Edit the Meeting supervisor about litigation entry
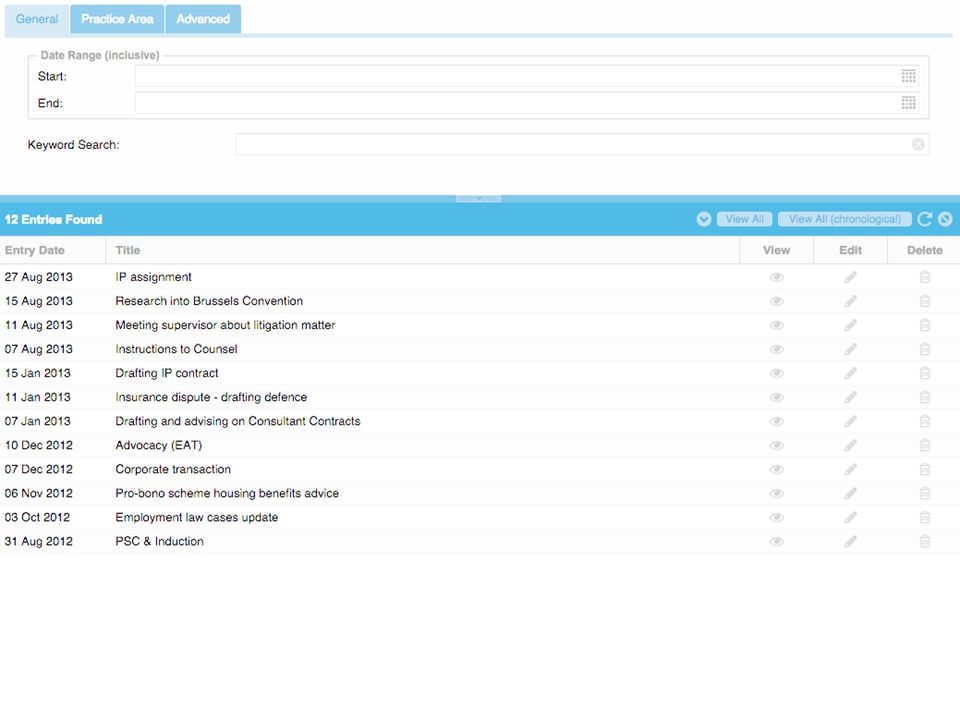The height and width of the screenshot is (720, 960). tap(850, 325)
